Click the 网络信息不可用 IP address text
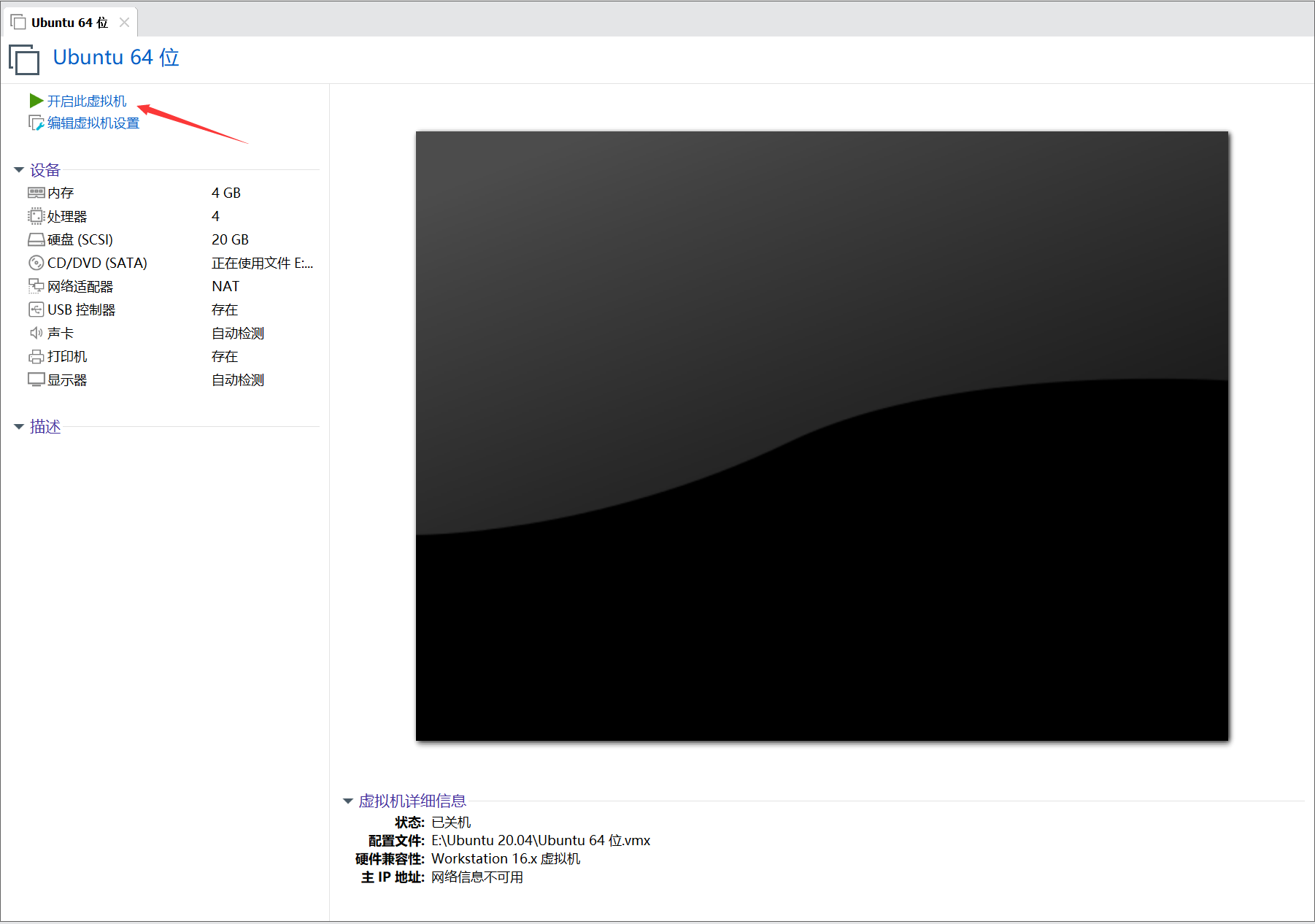This screenshot has height=924, width=1315. (477, 877)
